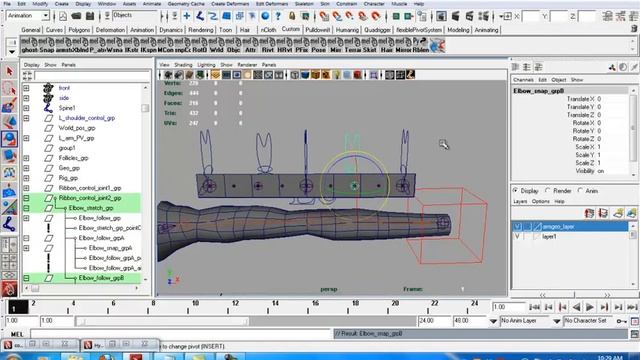Choose the Paint selection tool
640x360 pixels.
[x=9, y=105]
